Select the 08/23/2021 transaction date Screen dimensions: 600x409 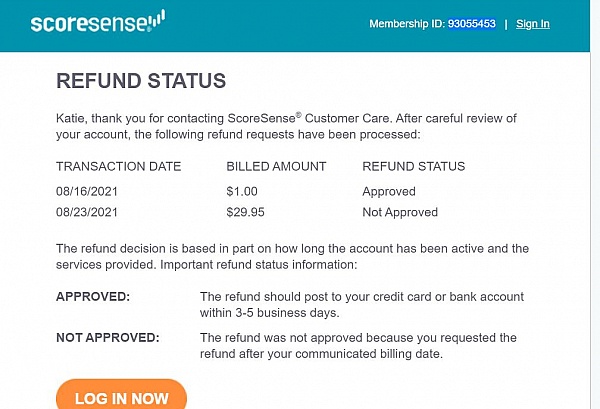coord(86,212)
